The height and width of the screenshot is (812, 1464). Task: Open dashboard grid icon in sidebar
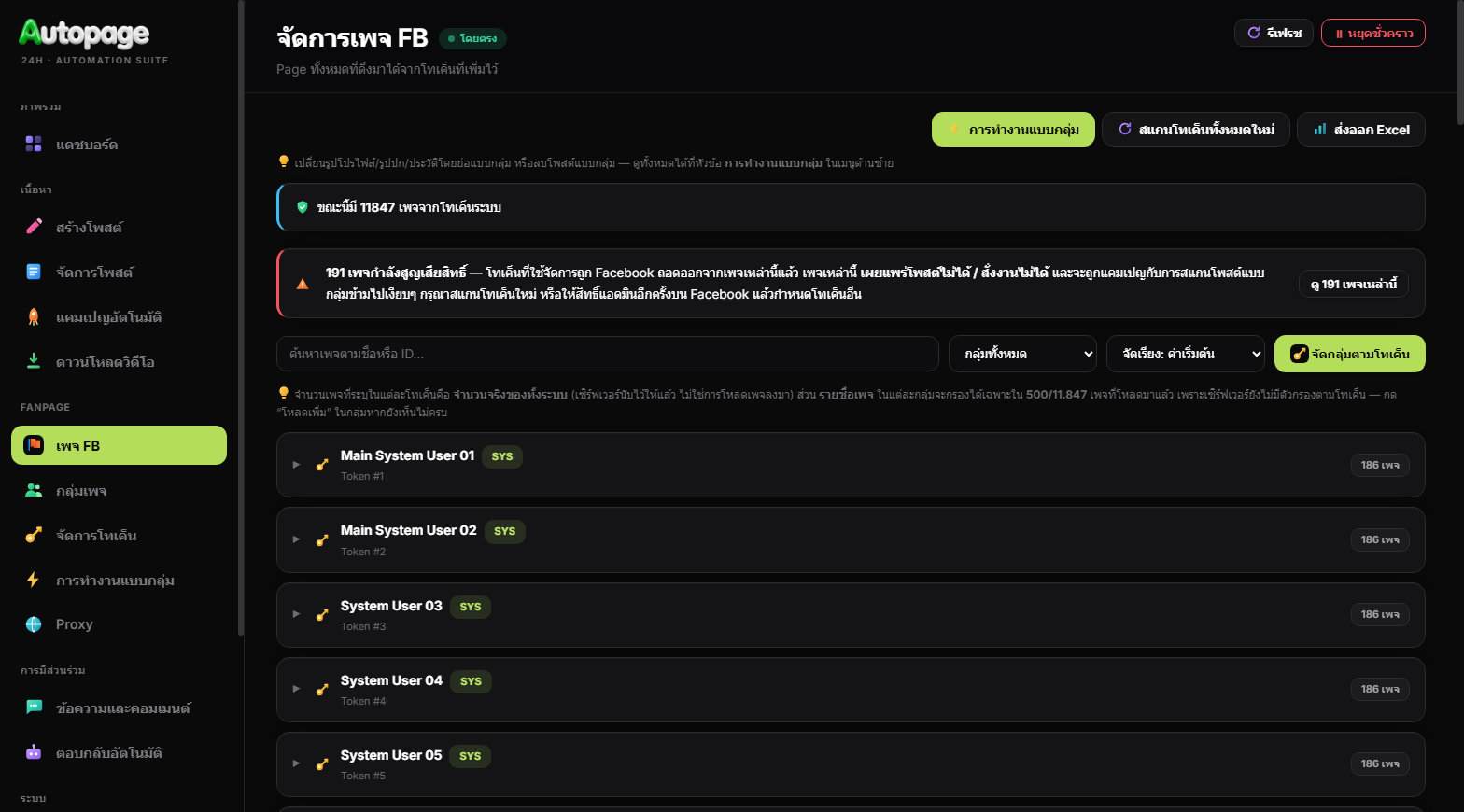(x=34, y=144)
